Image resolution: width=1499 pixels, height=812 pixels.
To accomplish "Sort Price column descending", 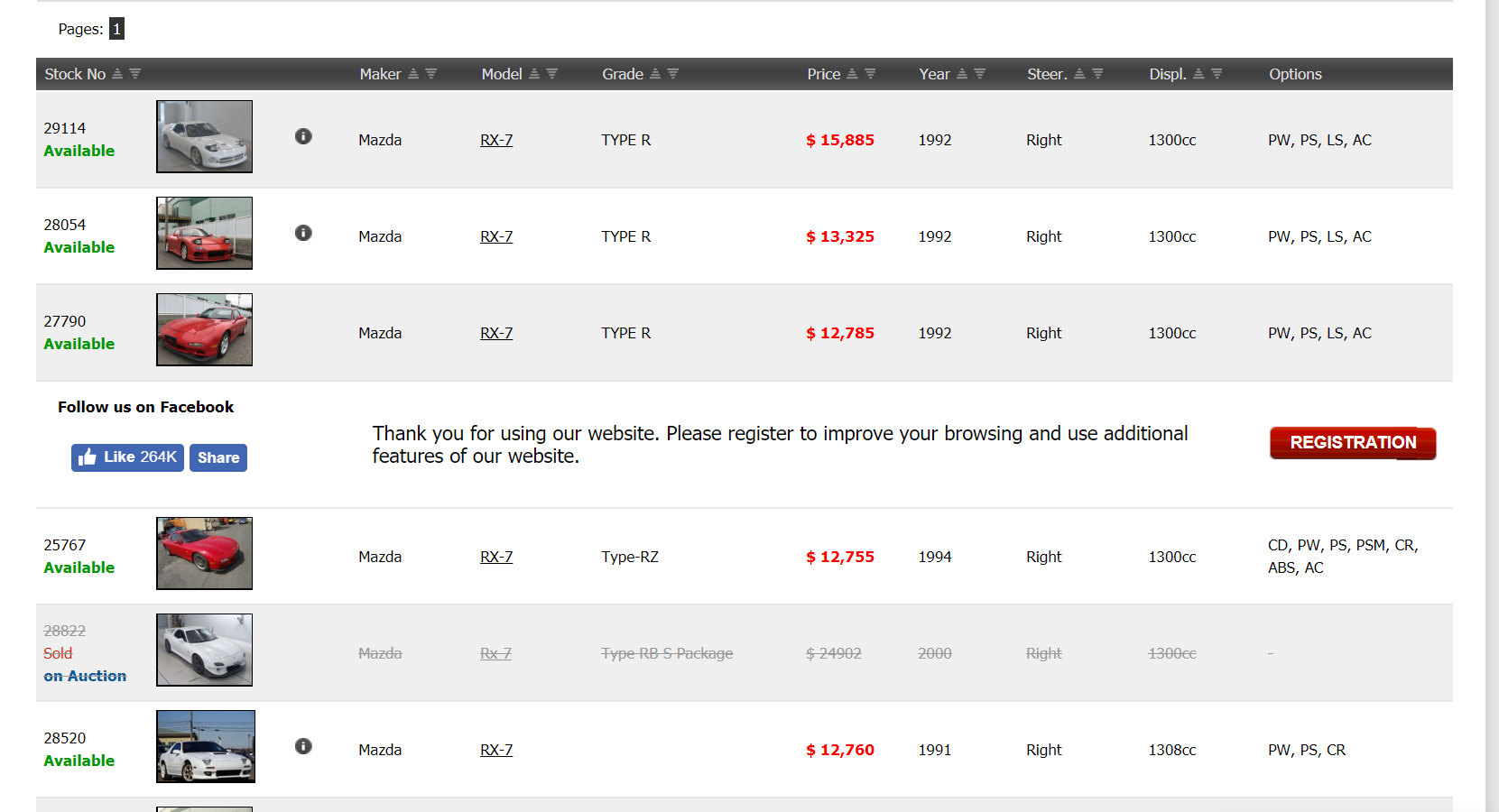I will coord(870,74).
